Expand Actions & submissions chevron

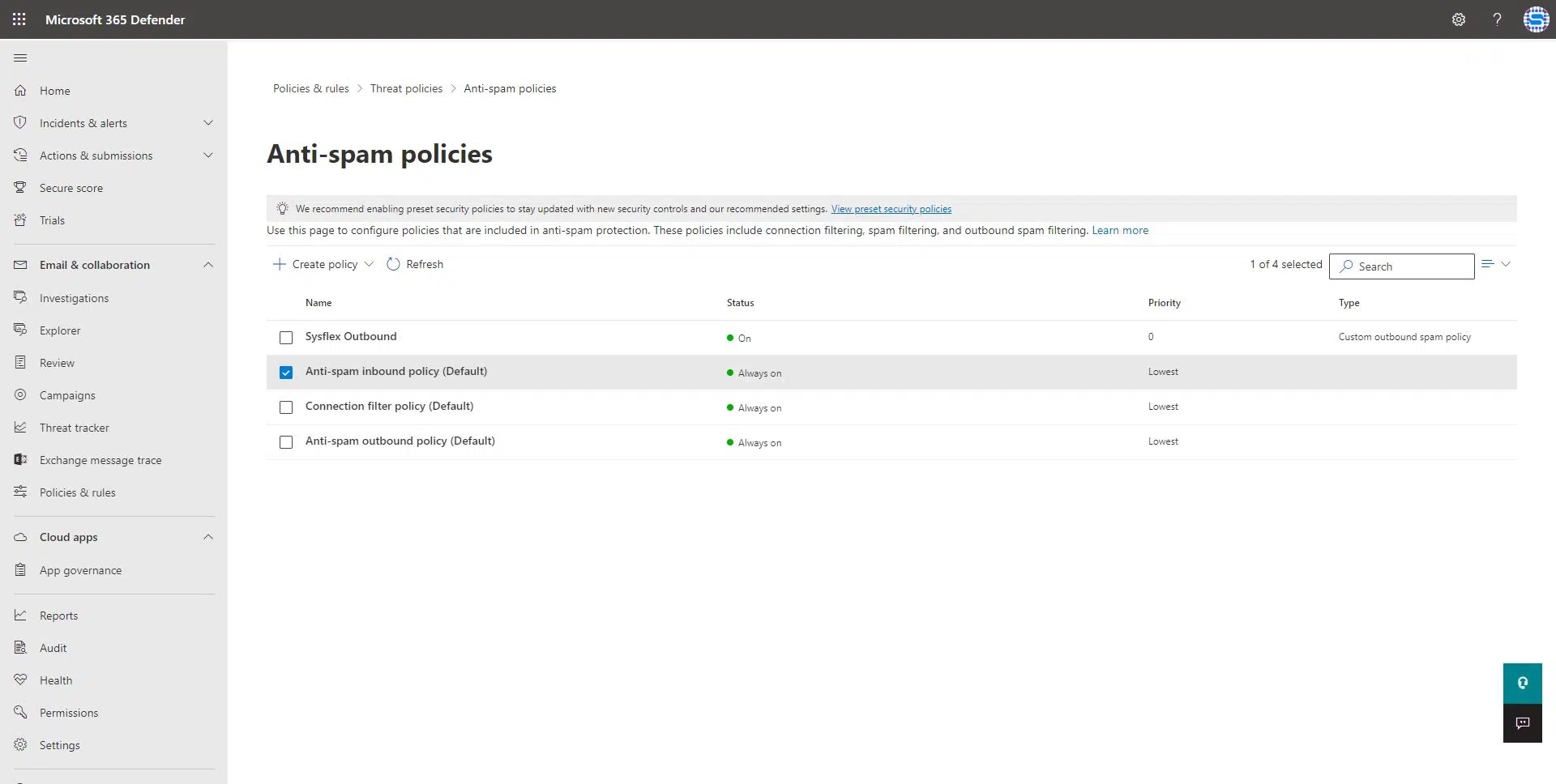(x=208, y=156)
